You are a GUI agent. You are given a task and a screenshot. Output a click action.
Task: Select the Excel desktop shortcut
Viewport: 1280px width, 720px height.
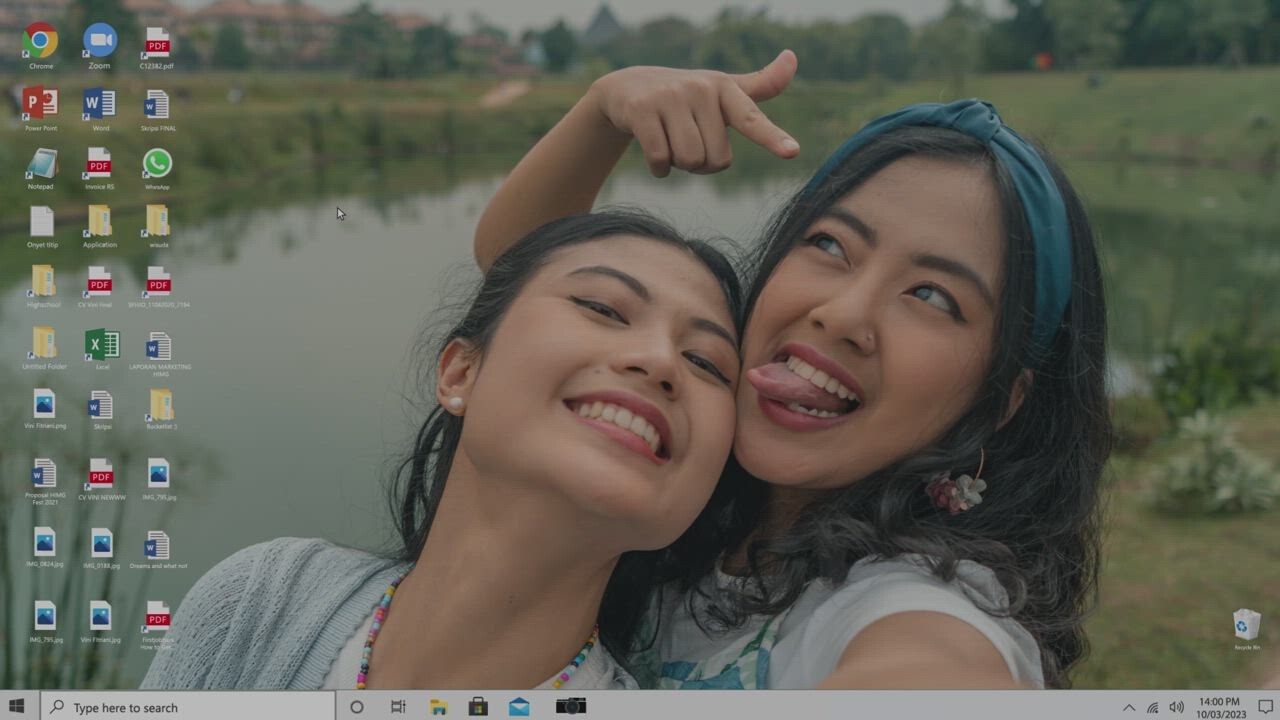pos(101,345)
